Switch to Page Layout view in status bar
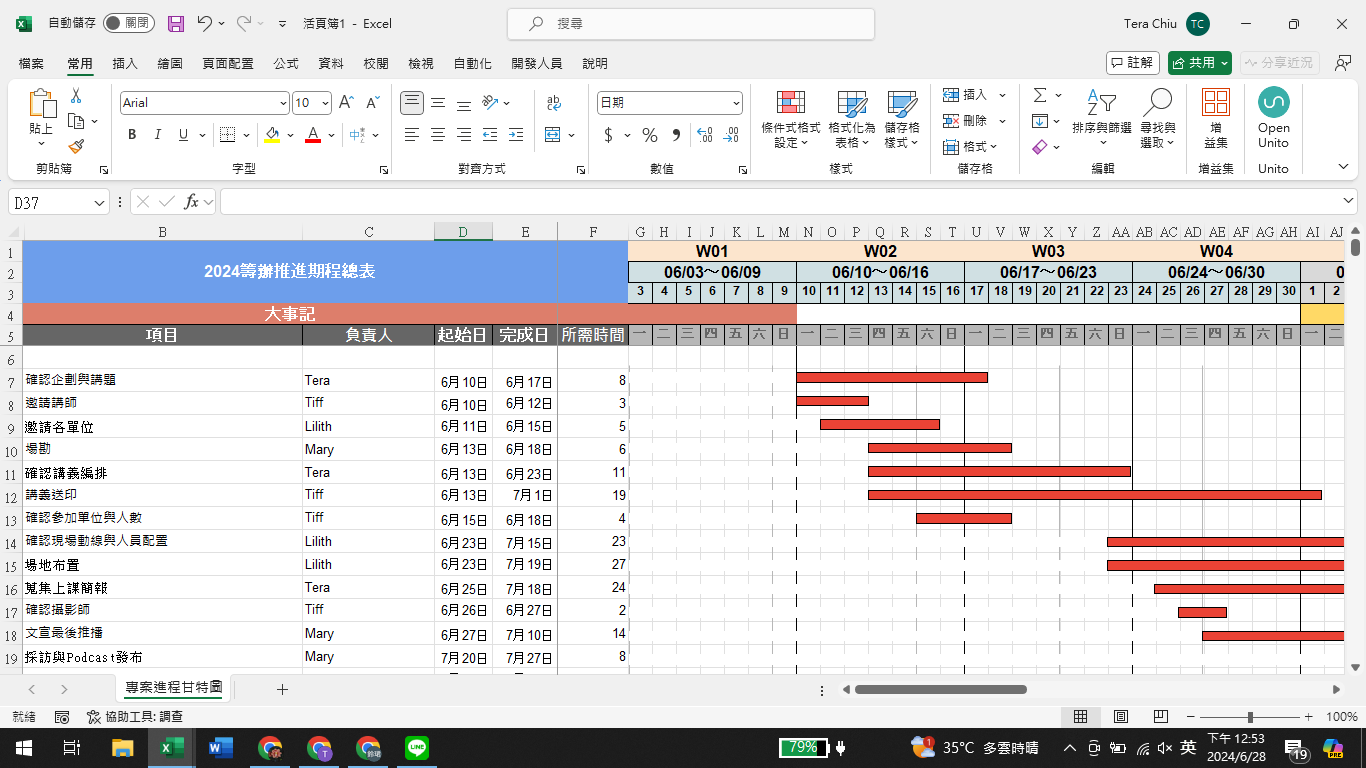The height and width of the screenshot is (768, 1366). (x=1121, y=717)
